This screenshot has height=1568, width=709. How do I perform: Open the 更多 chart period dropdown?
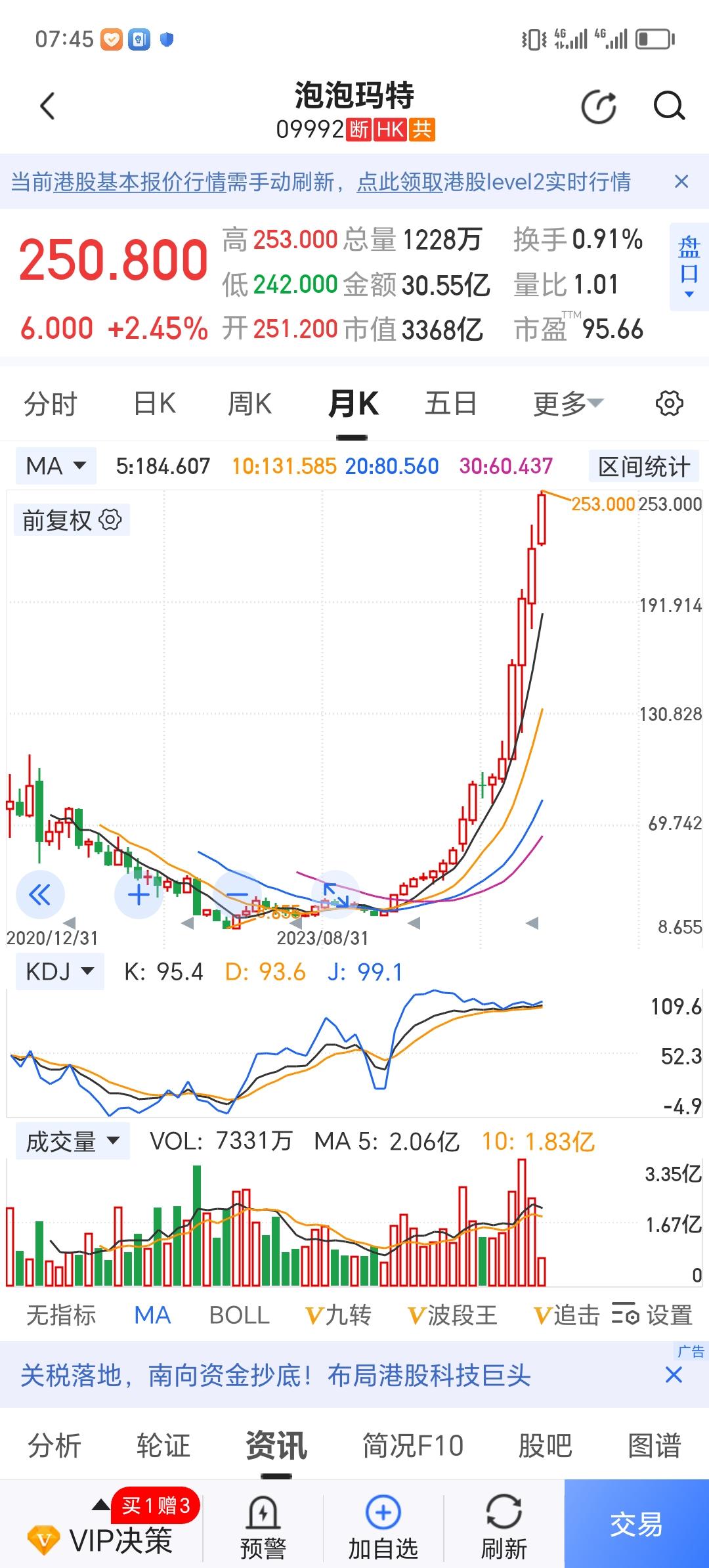pos(568,403)
